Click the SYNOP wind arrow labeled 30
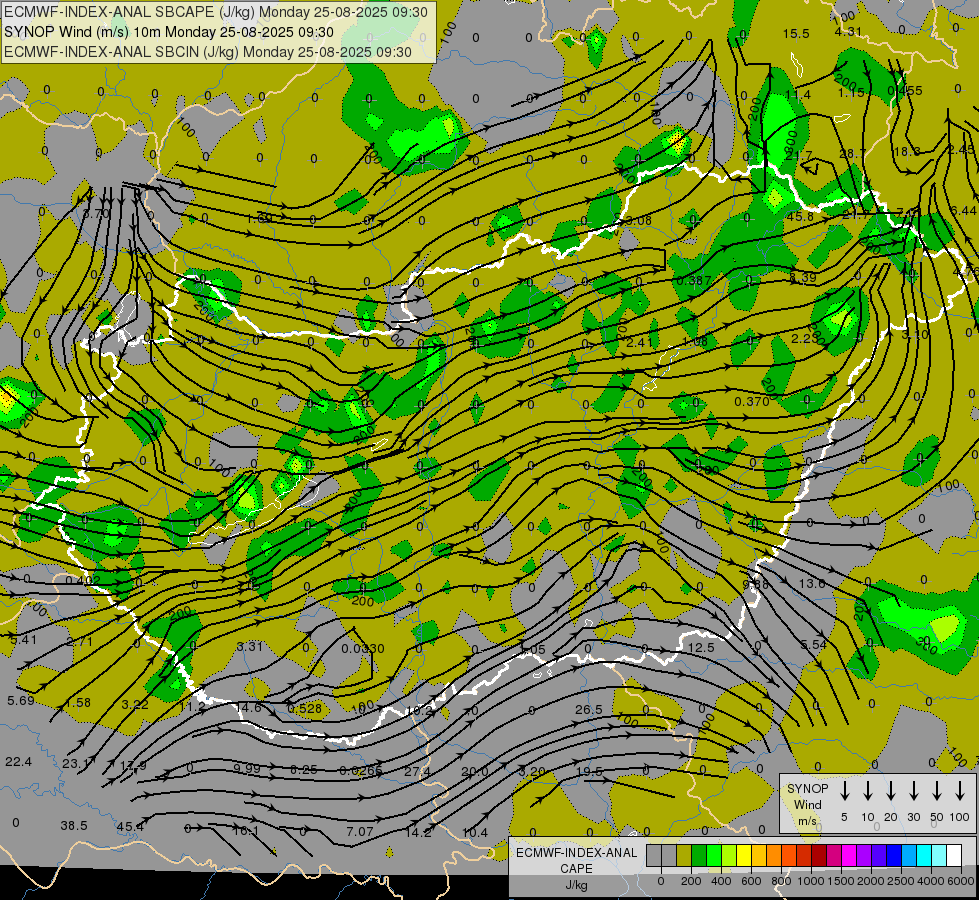The height and width of the screenshot is (900, 979). [x=913, y=791]
